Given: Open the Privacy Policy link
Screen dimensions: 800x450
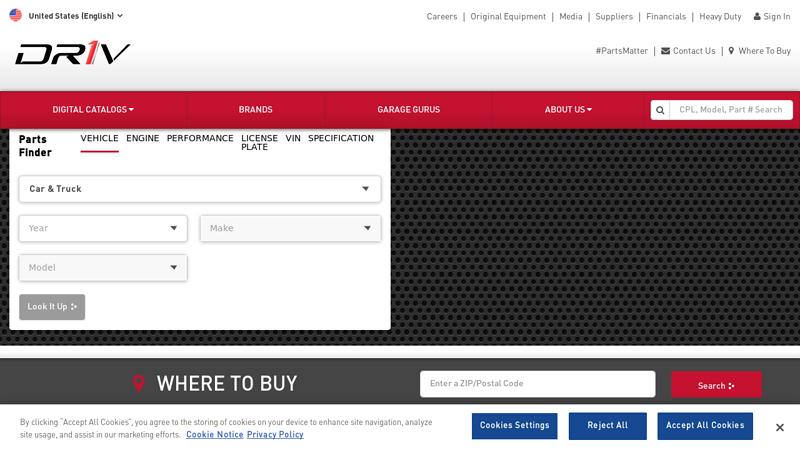Looking at the screenshot, I should pyautogui.click(x=275, y=435).
